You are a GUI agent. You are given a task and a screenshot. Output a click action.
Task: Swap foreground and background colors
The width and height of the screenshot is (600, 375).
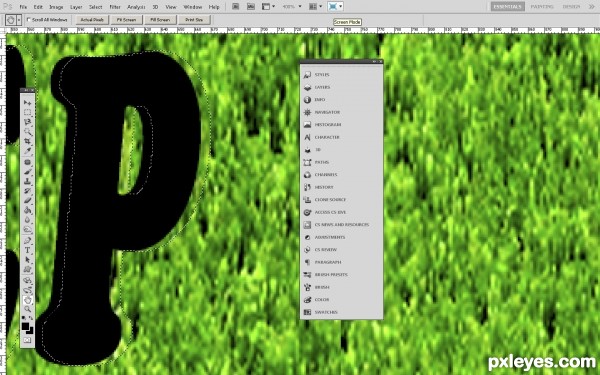(x=31, y=318)
